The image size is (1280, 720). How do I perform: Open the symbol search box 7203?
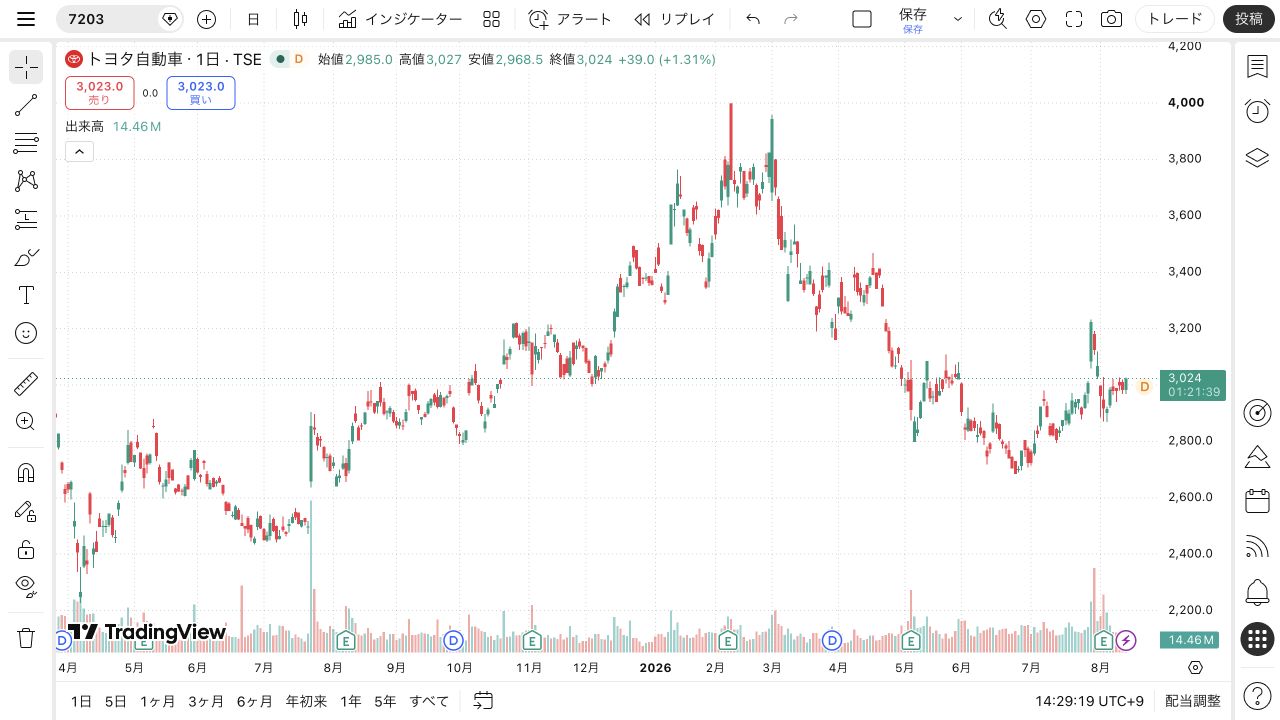click(117, 19)
